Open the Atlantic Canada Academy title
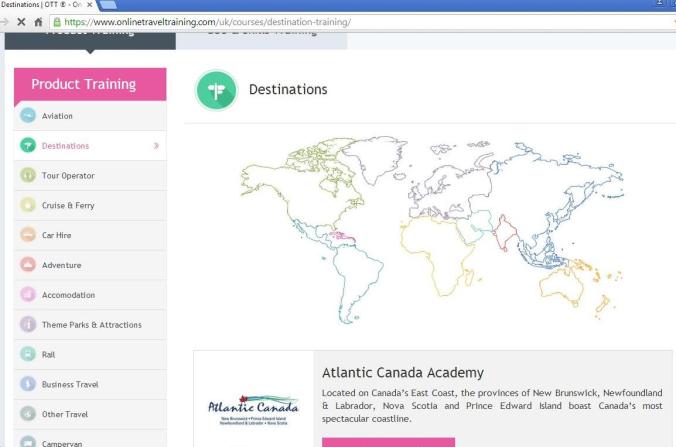 click(403, 372)
